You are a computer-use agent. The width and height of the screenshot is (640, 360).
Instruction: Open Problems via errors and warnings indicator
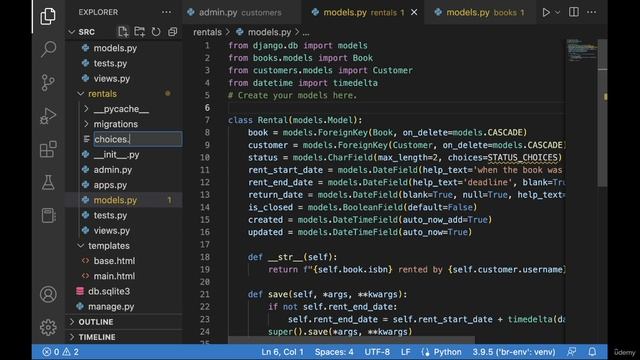coord(61,352)
